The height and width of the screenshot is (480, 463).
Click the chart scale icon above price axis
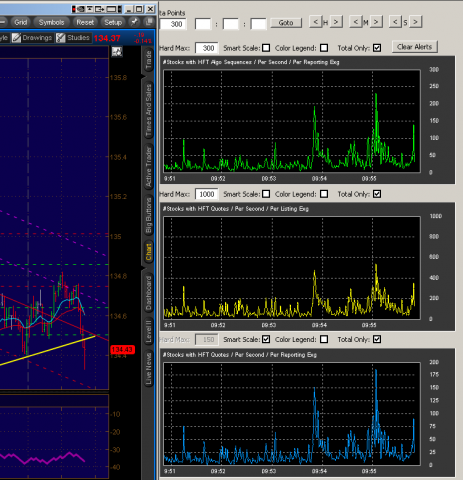pyautogui.click(x=117, y=52)
